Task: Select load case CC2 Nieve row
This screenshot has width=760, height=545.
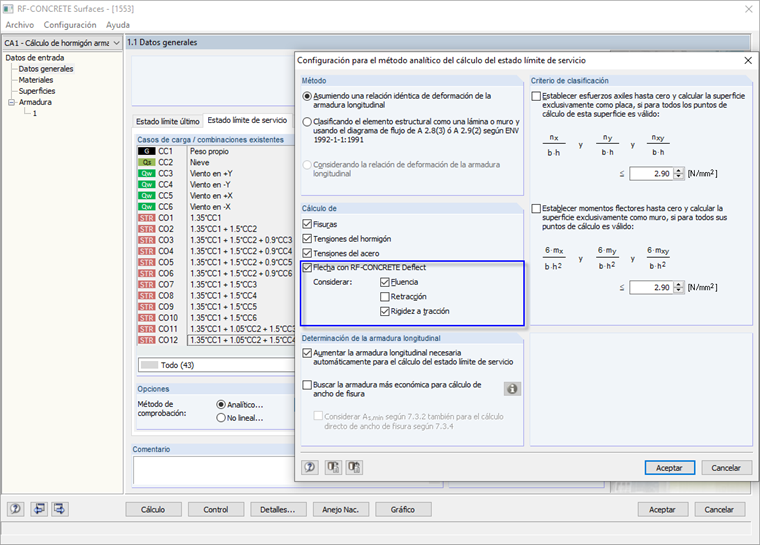Action: [216, 162]
